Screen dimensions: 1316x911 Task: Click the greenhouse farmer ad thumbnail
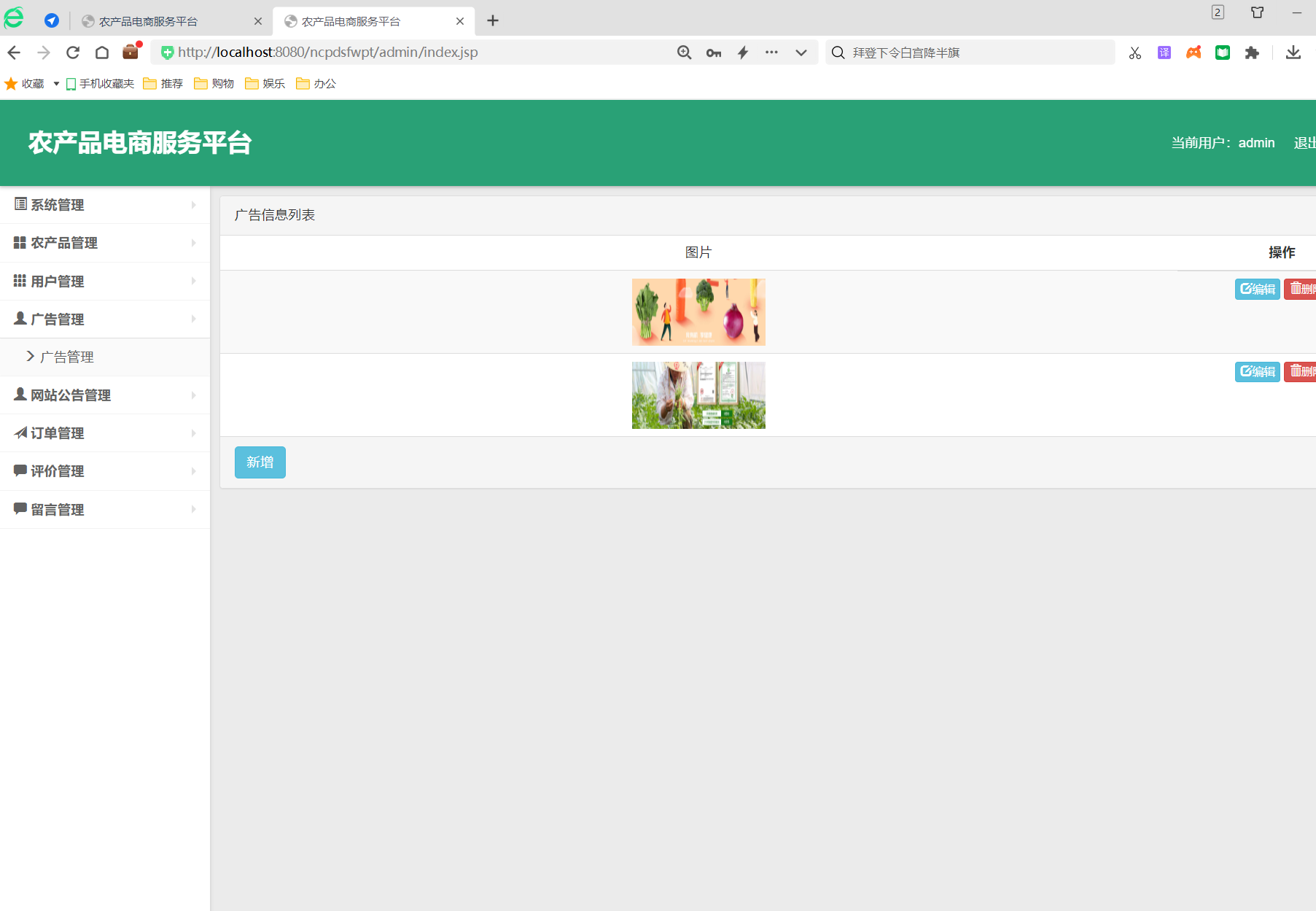point(698,395)
